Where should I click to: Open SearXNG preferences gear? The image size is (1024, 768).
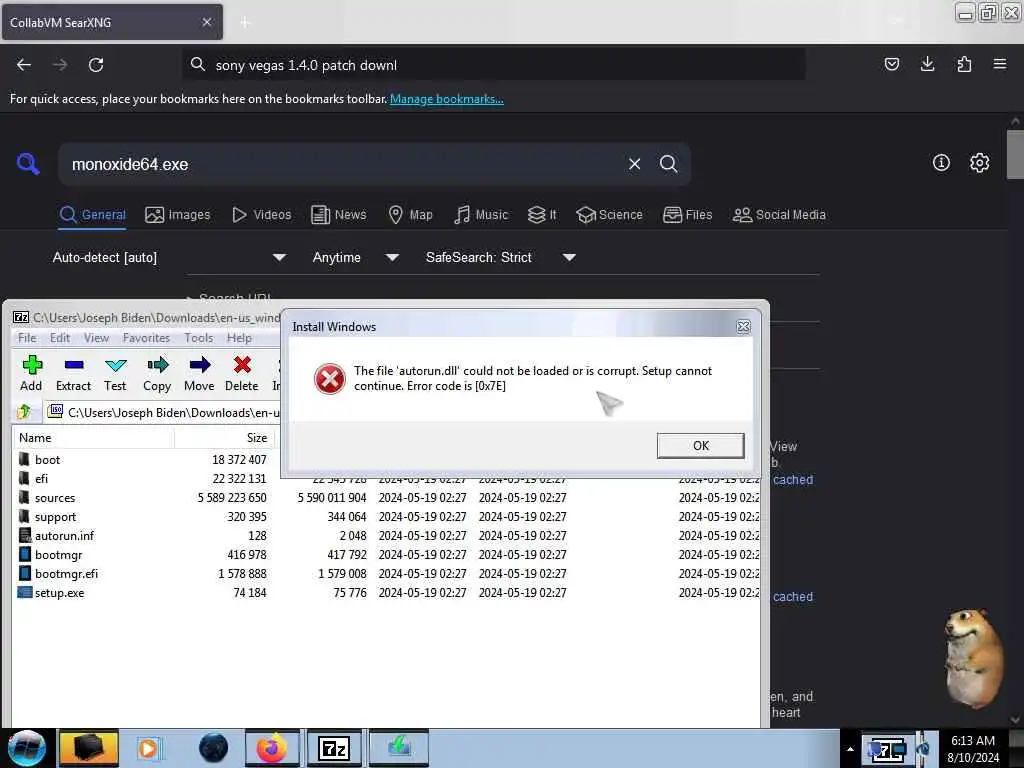pos(979,163)
